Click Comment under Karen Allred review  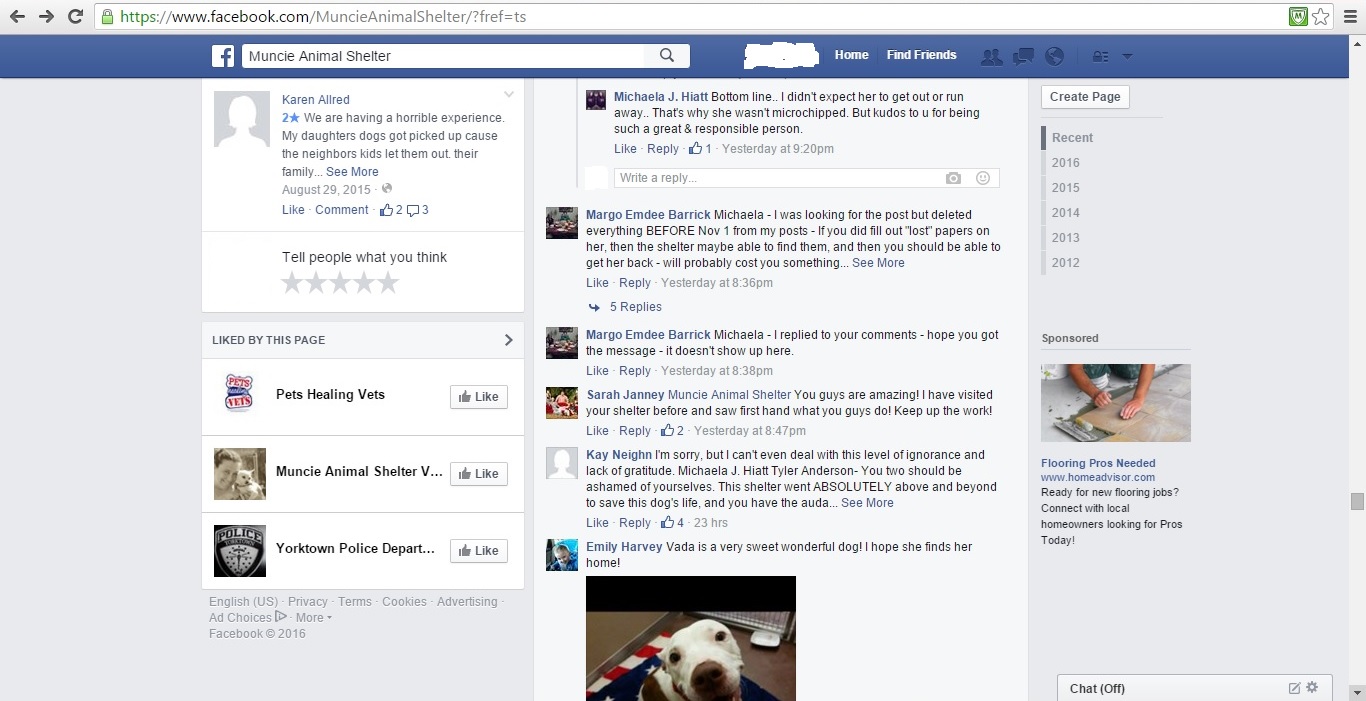pos(342,210)
